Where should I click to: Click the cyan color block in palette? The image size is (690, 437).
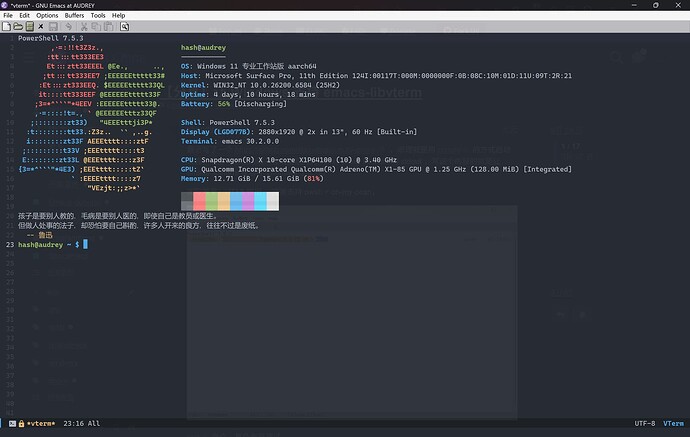[260, 202]
